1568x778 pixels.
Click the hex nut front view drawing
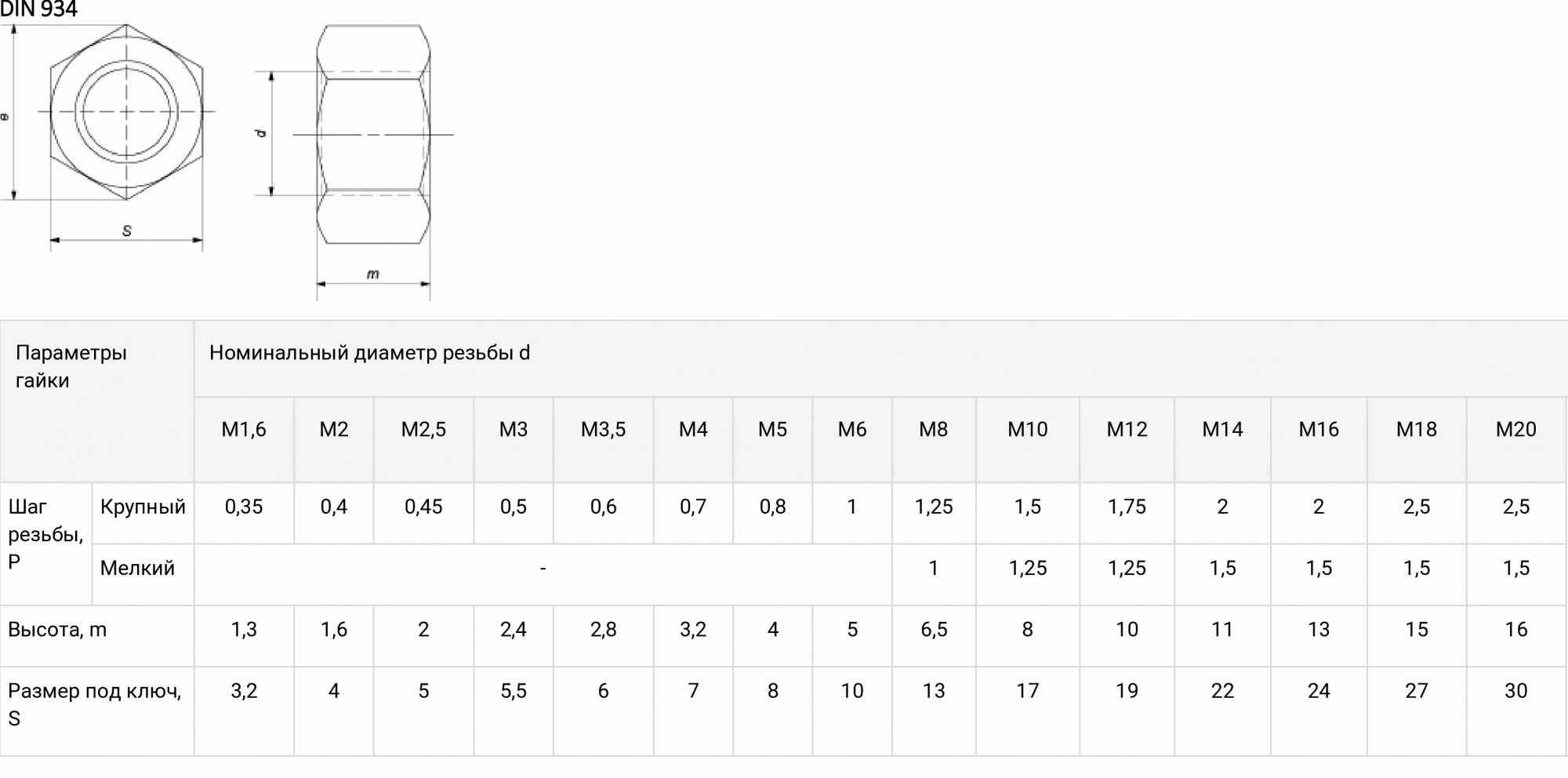click(x=126, y=112)
